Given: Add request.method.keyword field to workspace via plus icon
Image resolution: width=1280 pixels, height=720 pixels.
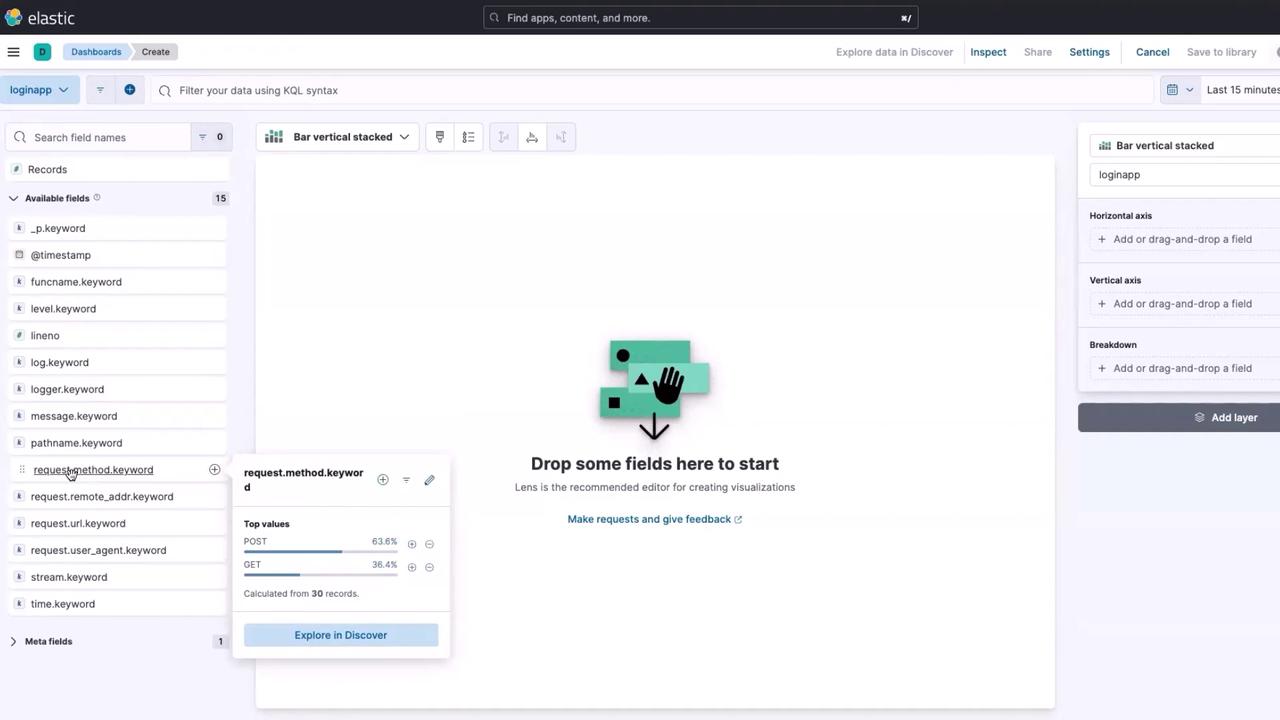Looking at the screenshot, I should coord(214,470).
